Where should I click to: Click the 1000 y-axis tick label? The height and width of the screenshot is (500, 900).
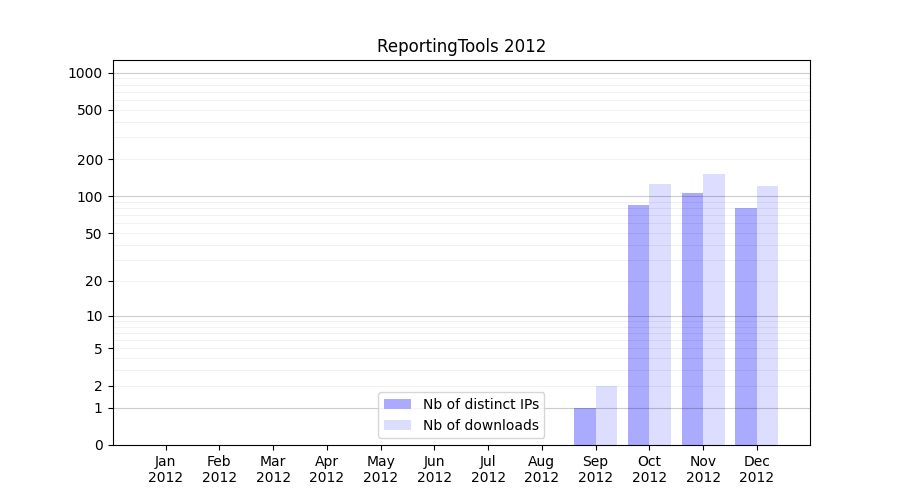pyautogui.click(x=85, y=73)
